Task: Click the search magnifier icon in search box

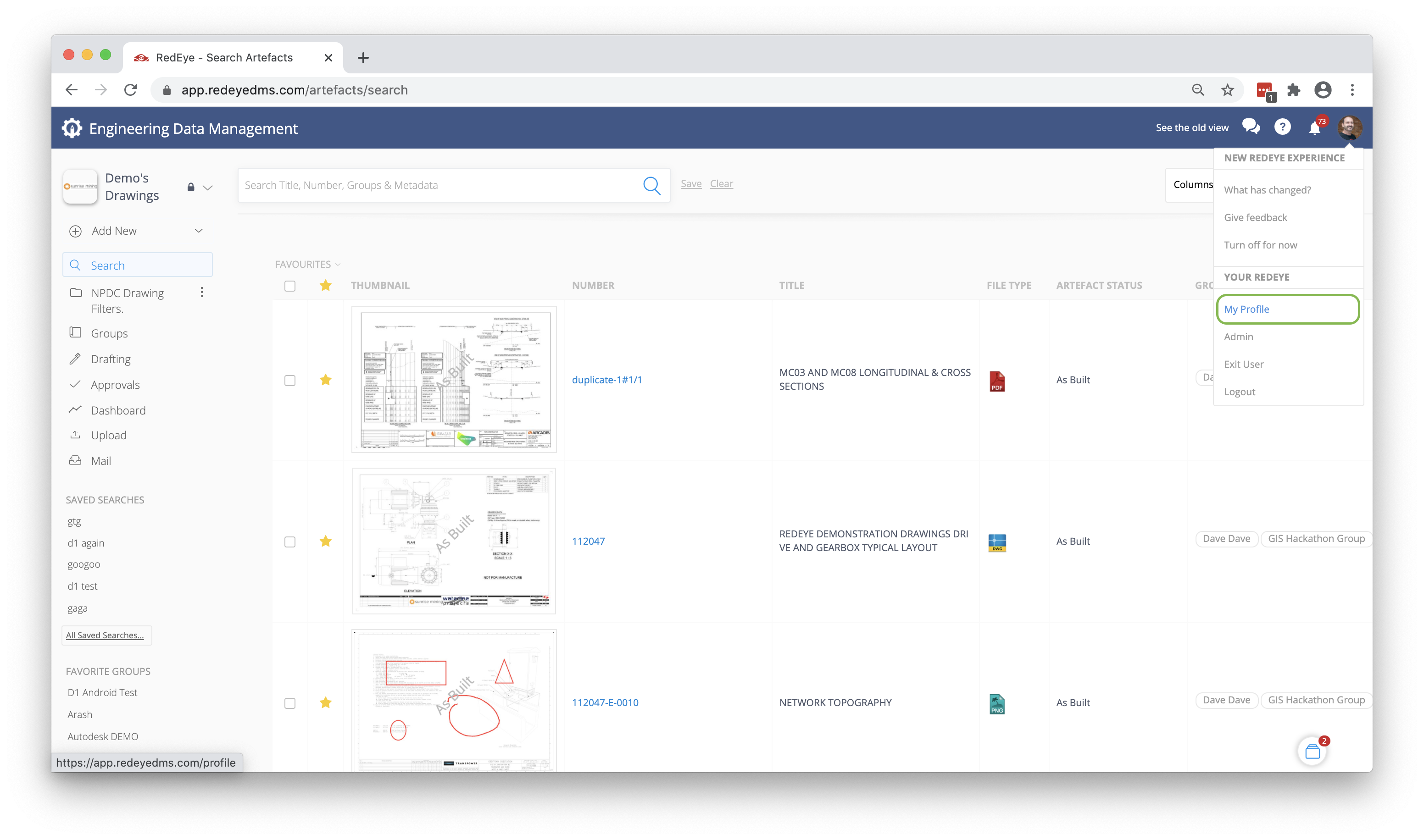Action: [x=652, y=185]
